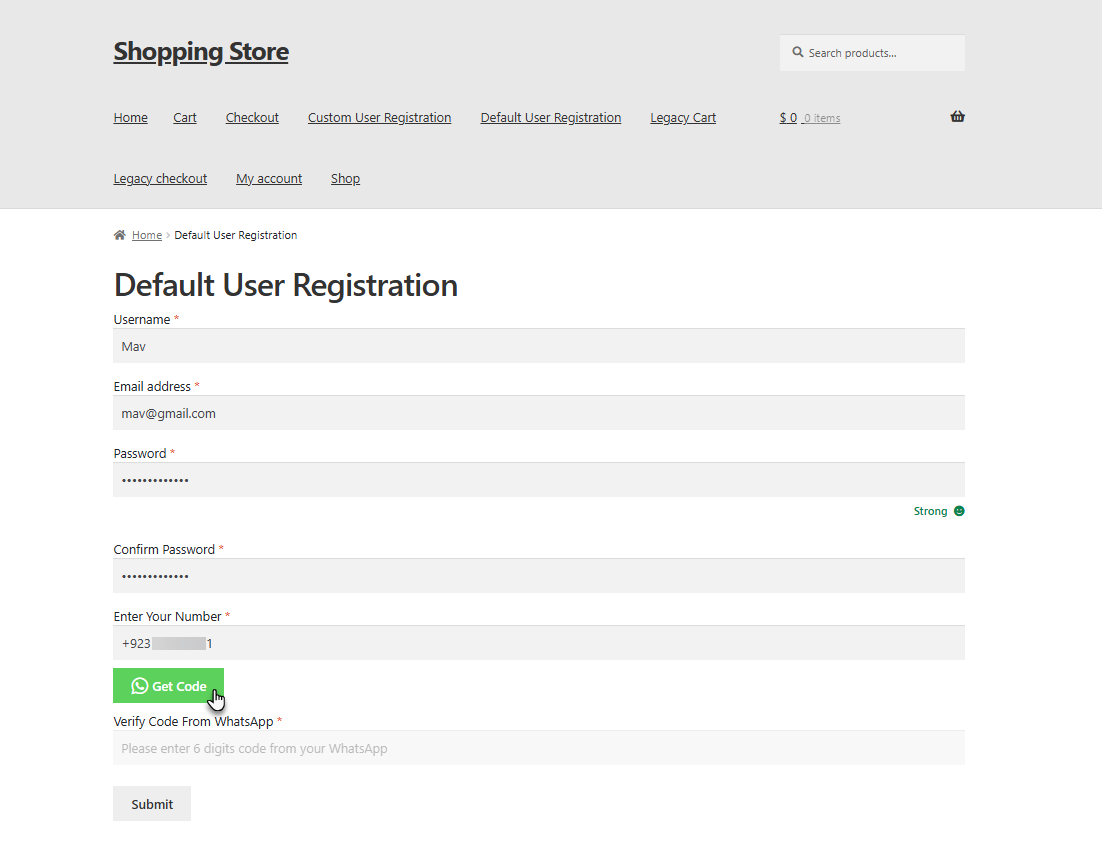This screenshot has width=1102, height=853.
Task: Click the WhatsApp icon on Get Code button
Action: click(x=136, y=685)
